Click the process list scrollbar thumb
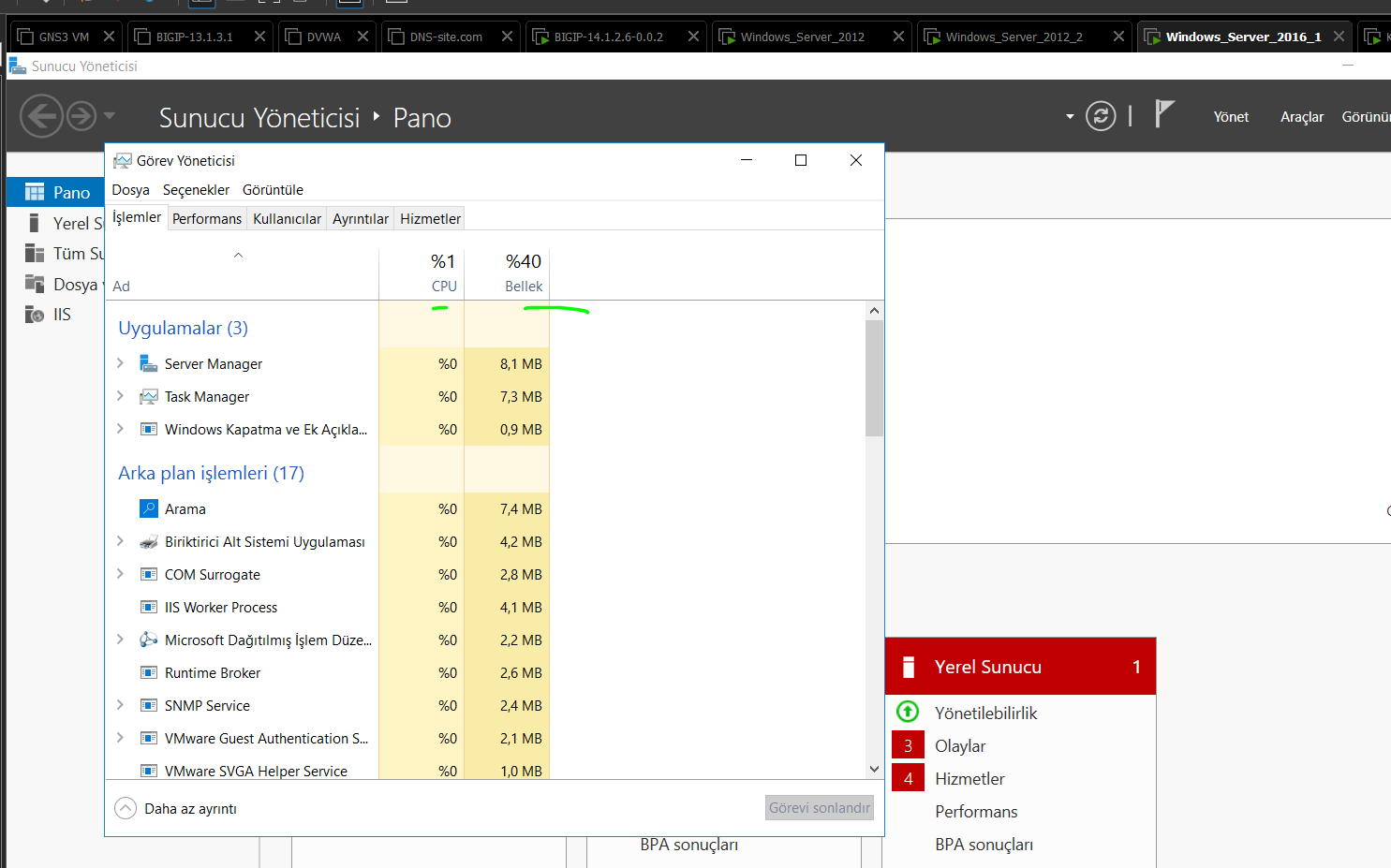 874,378
